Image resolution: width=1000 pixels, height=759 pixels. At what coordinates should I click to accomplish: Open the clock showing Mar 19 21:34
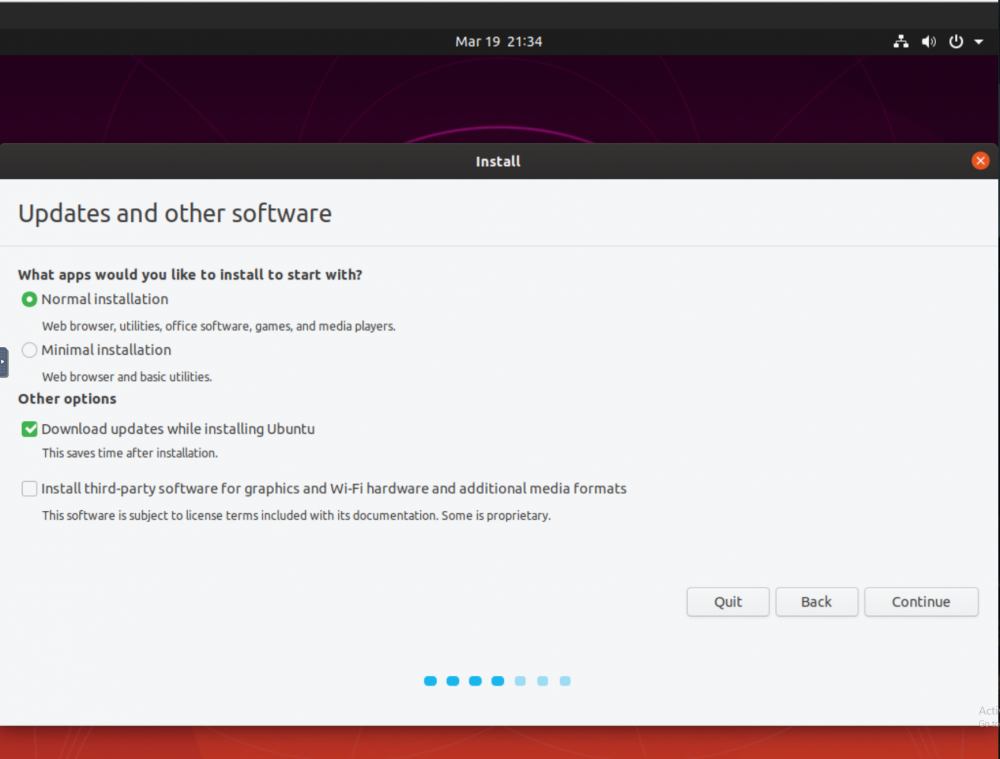pos(498,41)
